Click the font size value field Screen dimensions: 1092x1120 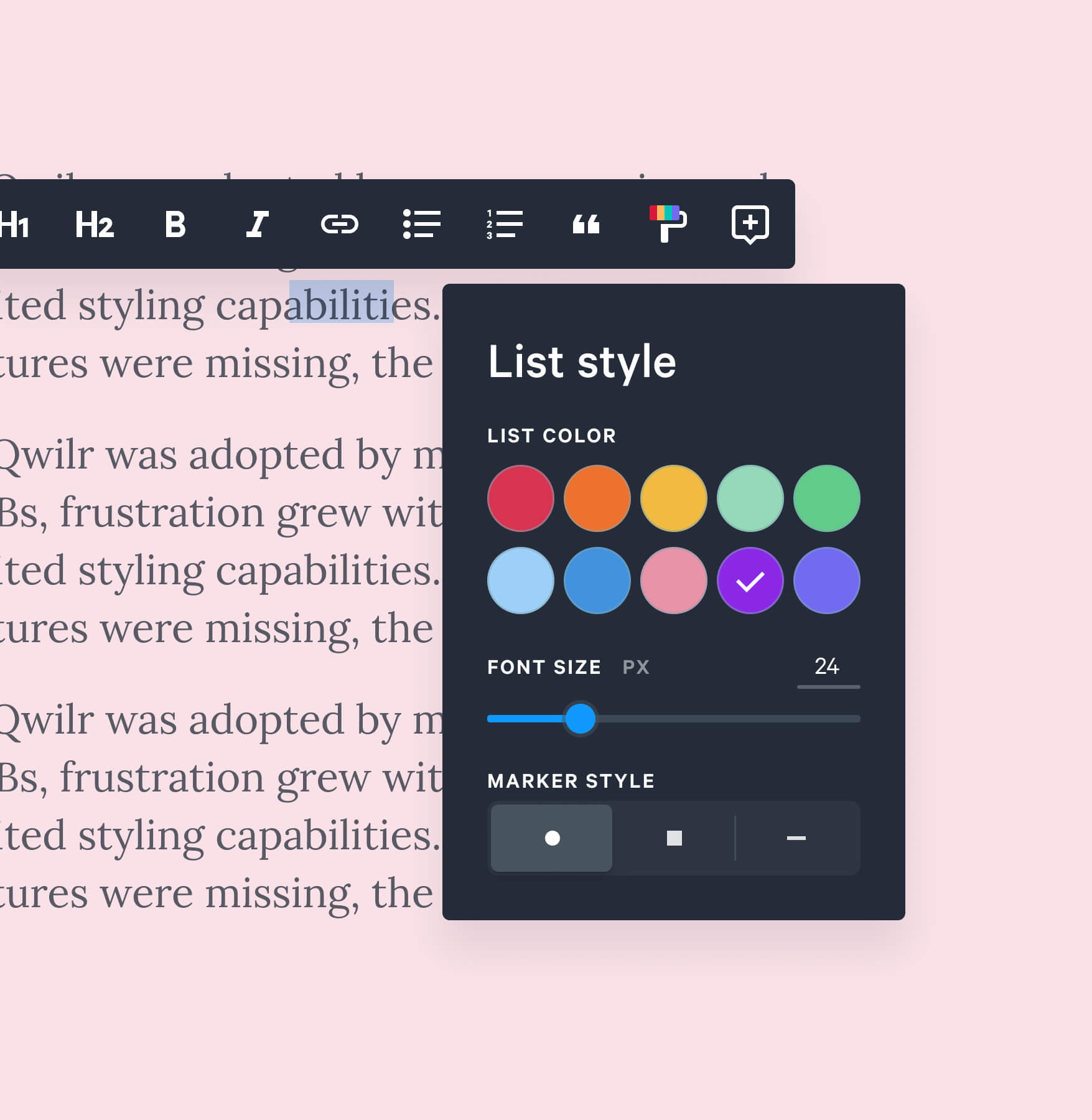click(828, 667)
